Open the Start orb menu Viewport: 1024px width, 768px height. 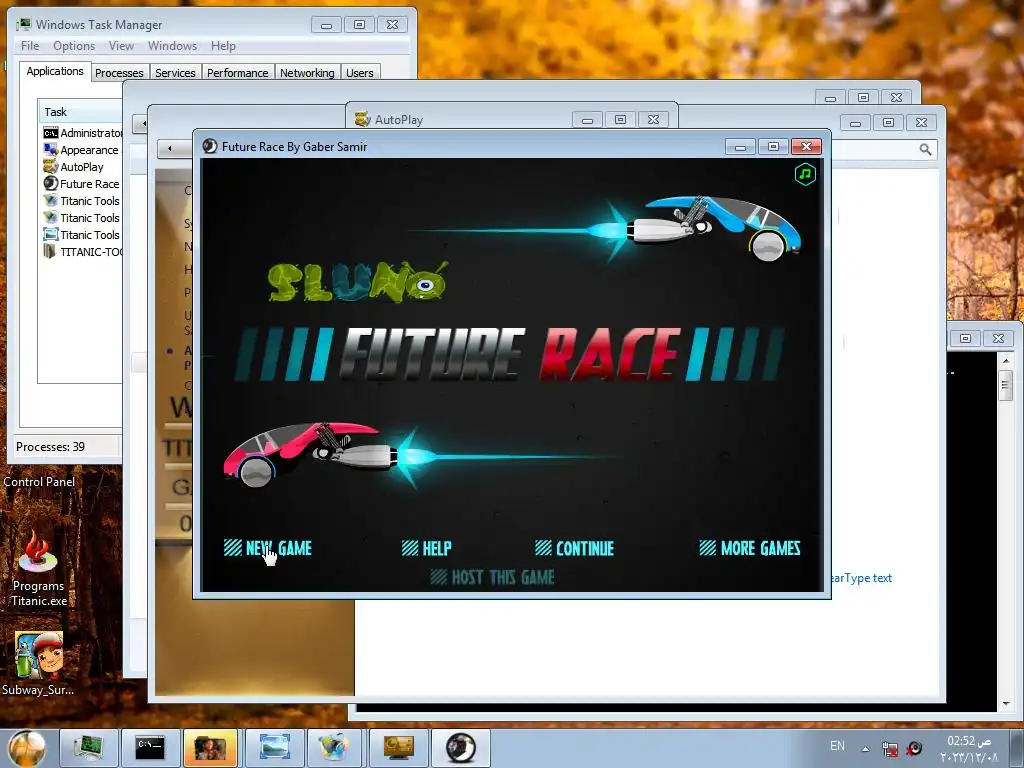(x=27, y=748)
